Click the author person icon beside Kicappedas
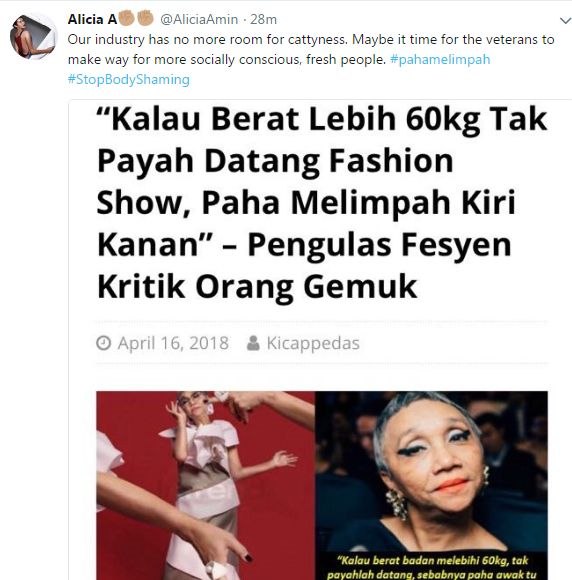The image size is (572, 580). 253,343
